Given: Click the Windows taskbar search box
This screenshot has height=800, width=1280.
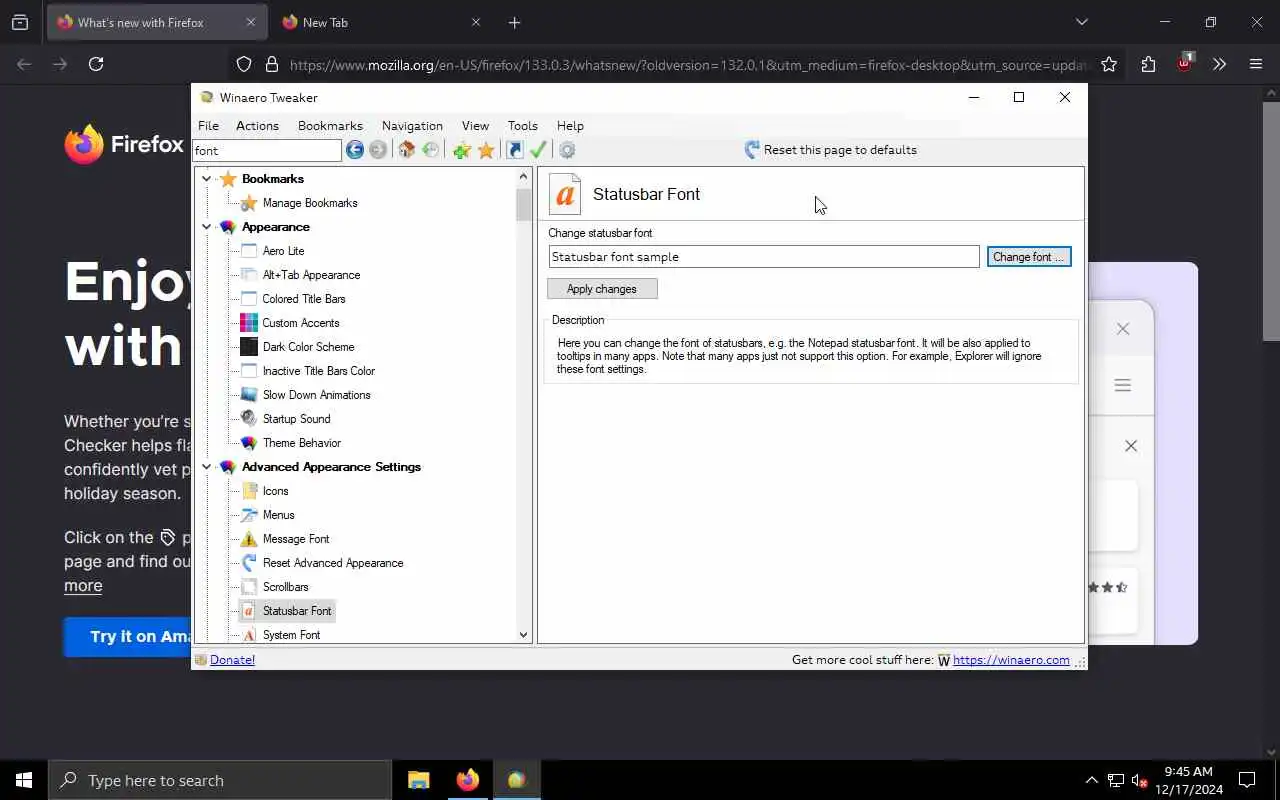Looking at the screenshot, I should [220, 780].
